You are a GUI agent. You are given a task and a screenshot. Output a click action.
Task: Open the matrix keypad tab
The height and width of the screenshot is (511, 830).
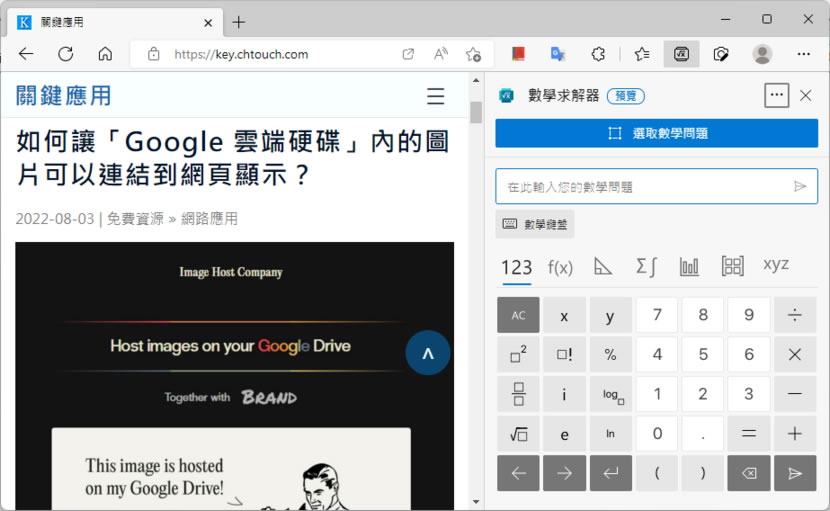coord(732,266)
